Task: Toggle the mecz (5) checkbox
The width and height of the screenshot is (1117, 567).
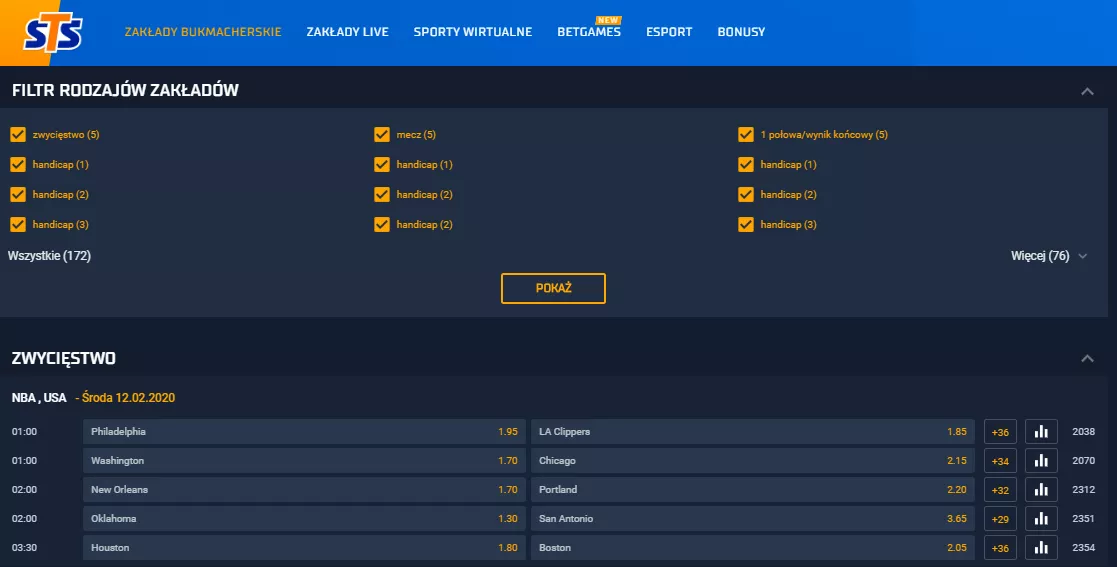Action: [381, 135]
